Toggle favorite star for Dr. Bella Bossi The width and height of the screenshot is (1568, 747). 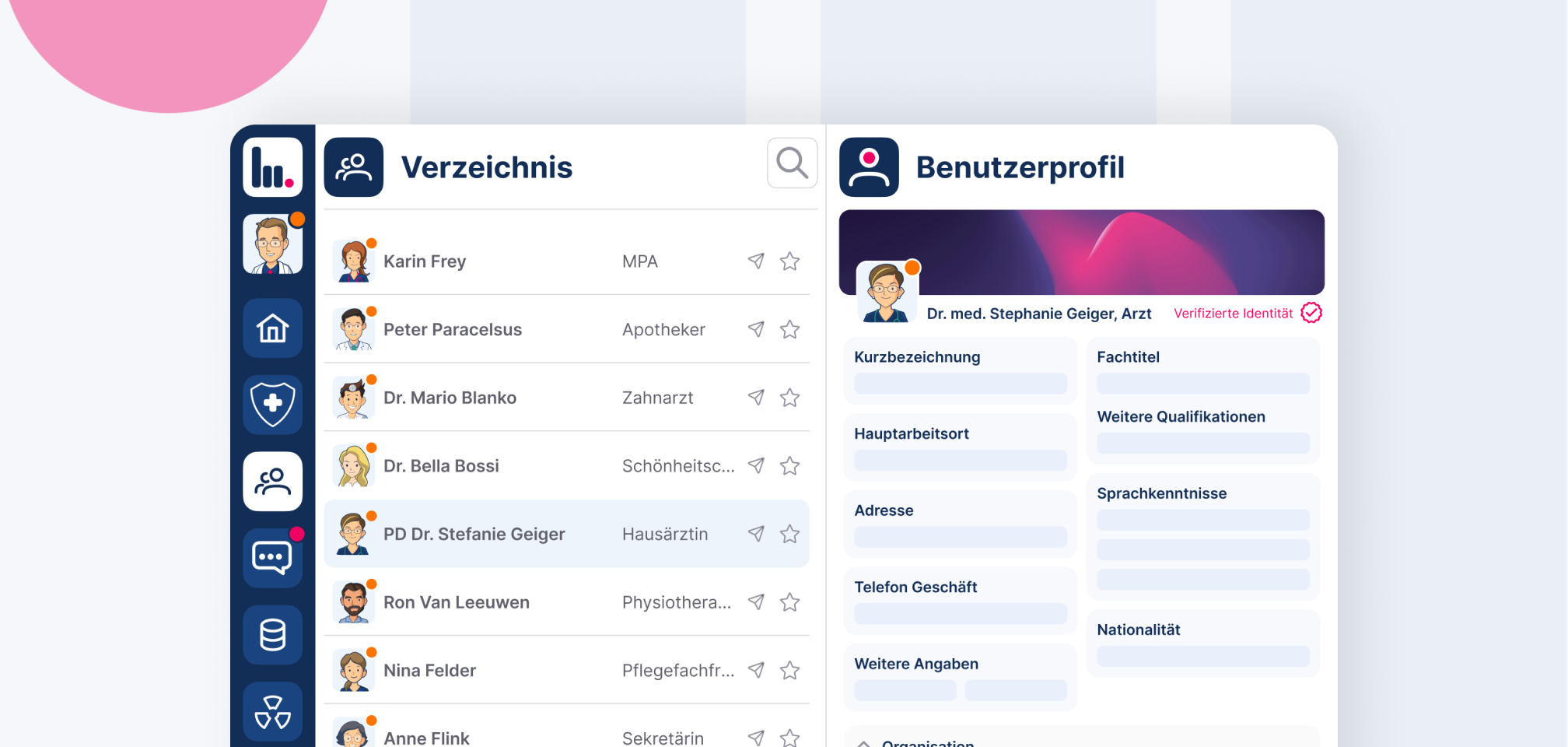pyautogui.click(x=790, y=466)
